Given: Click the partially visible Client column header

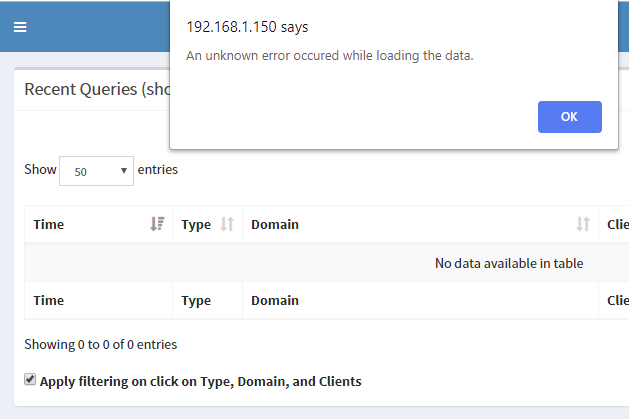Looking at the screenshot, I should pyautogui.click(x=618, y=225).
